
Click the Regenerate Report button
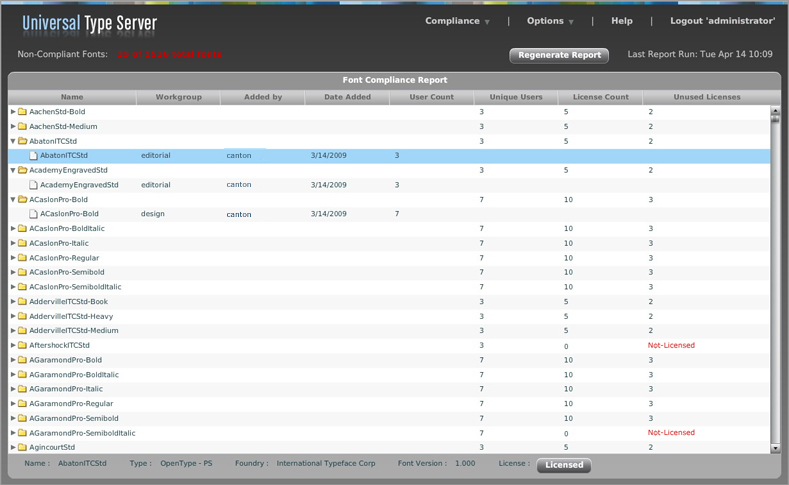pyautogui.click(x=559, y=55)
